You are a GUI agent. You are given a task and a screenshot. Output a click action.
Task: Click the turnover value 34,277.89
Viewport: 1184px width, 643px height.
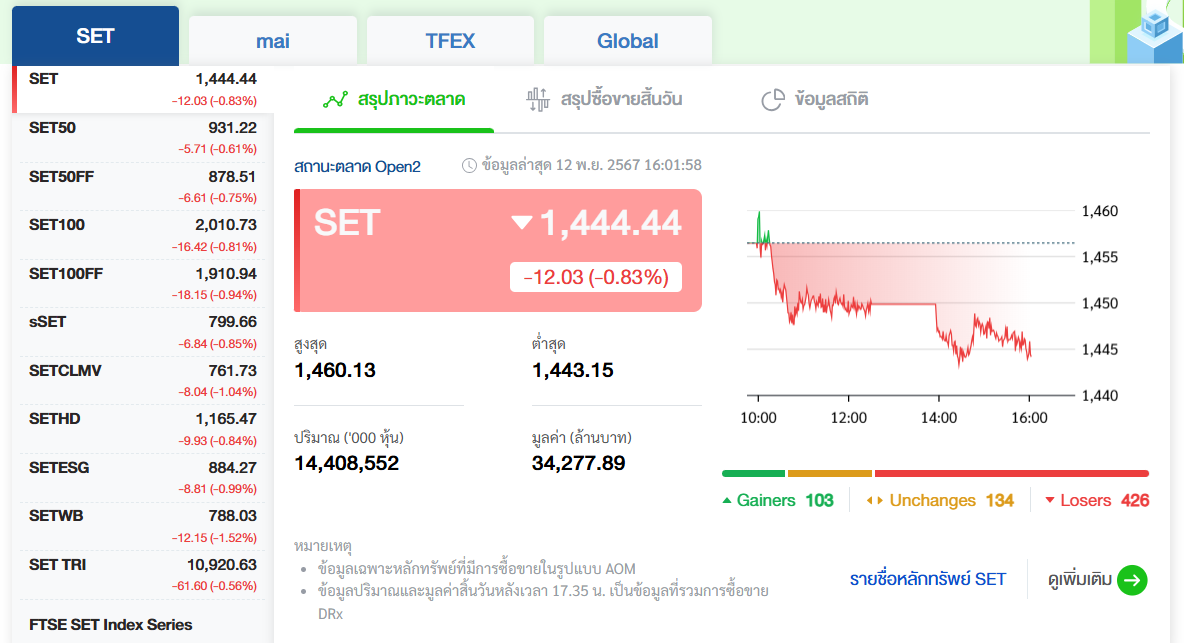pyautogui.click(x=578, y=463)
